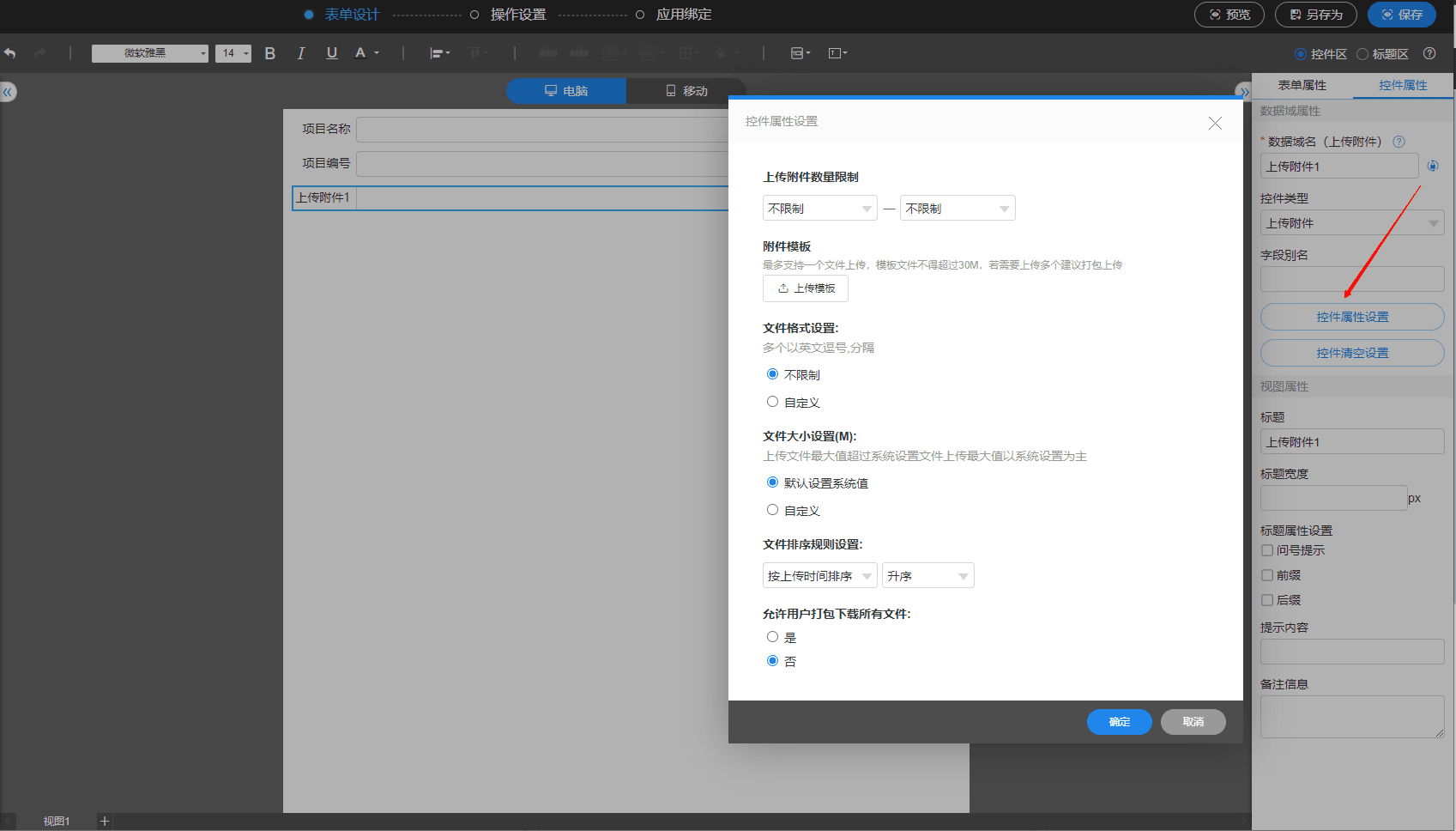Image resolution: width=1456 pixels, height=831 pixels.
Task: Go to the 应用绑定 step
Action: coord(684,15)
